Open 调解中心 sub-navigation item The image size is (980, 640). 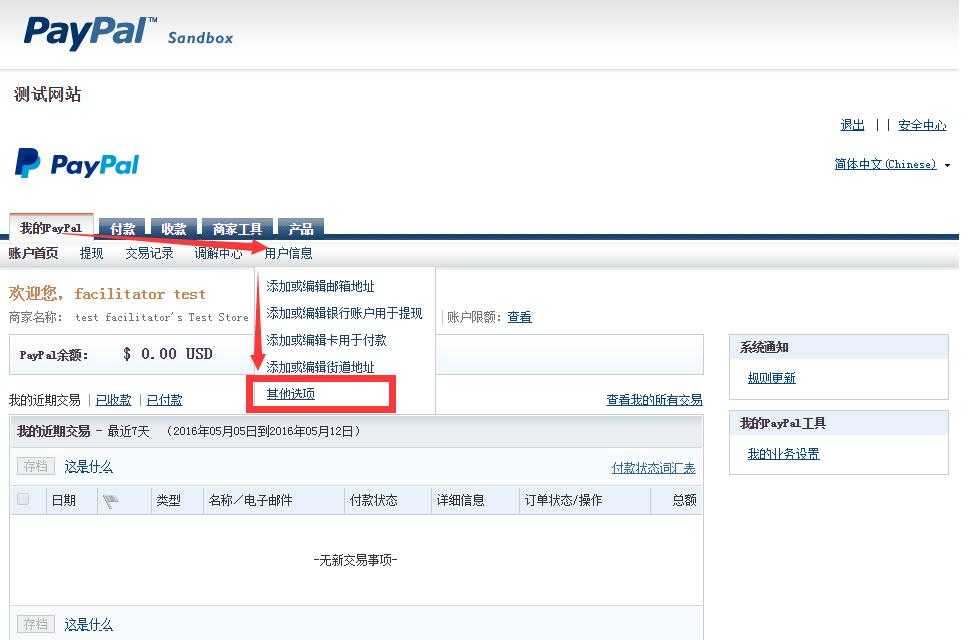click(218, 253)
